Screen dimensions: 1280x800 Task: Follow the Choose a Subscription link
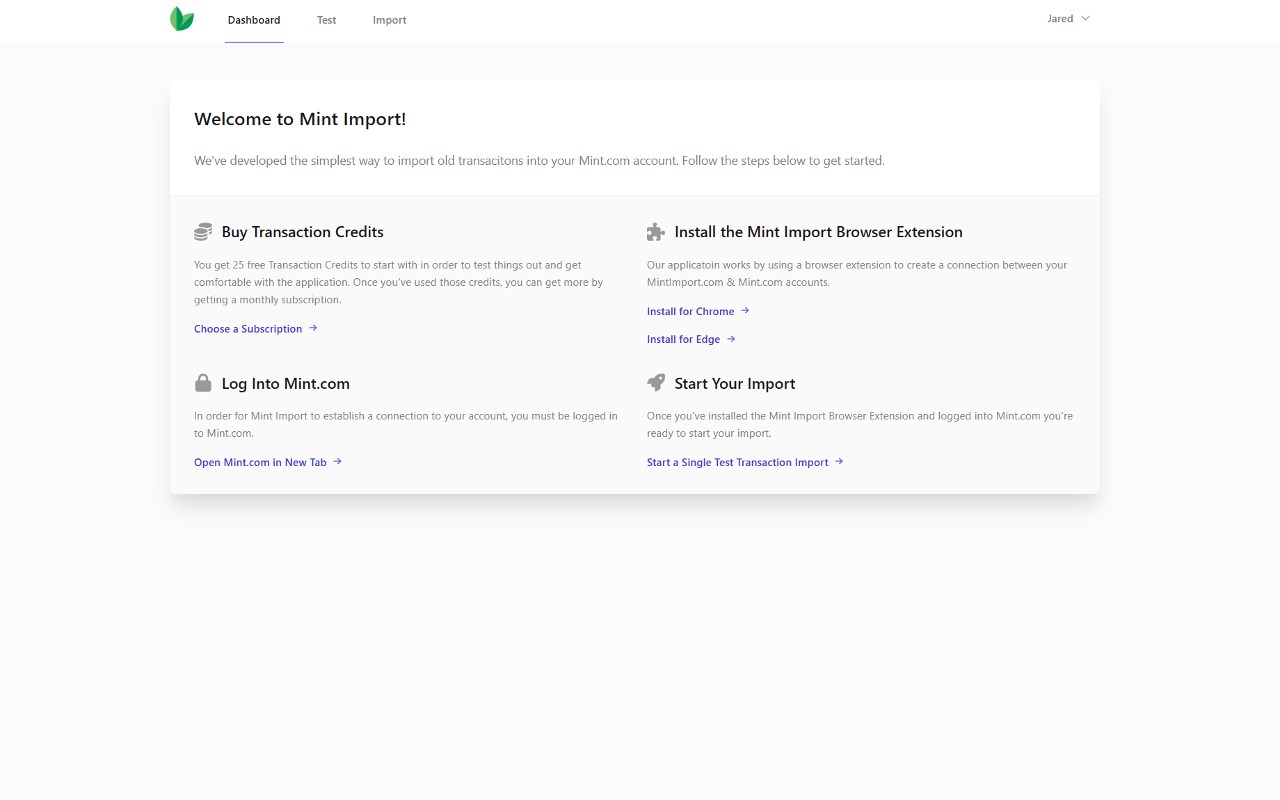tap(248, 329)
